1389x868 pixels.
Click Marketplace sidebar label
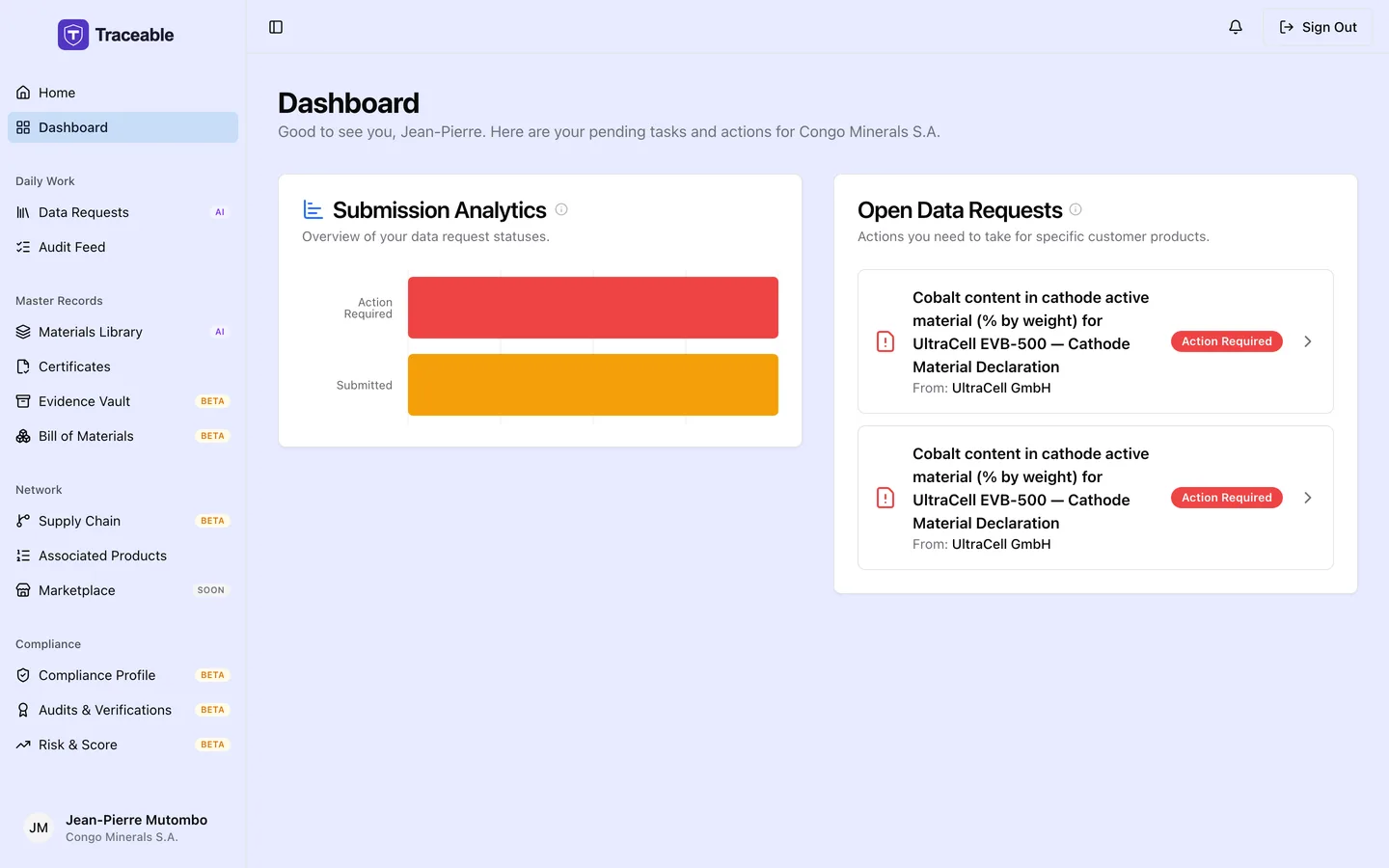77,590
